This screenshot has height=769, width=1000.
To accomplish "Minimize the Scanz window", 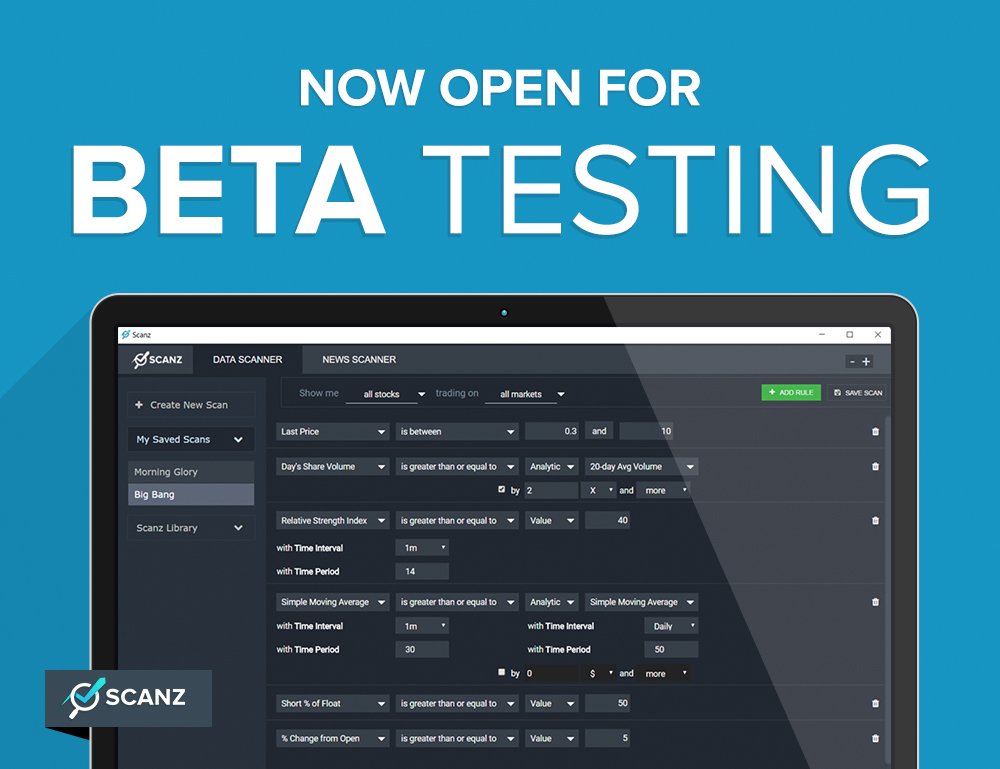I will pos(822,334).
